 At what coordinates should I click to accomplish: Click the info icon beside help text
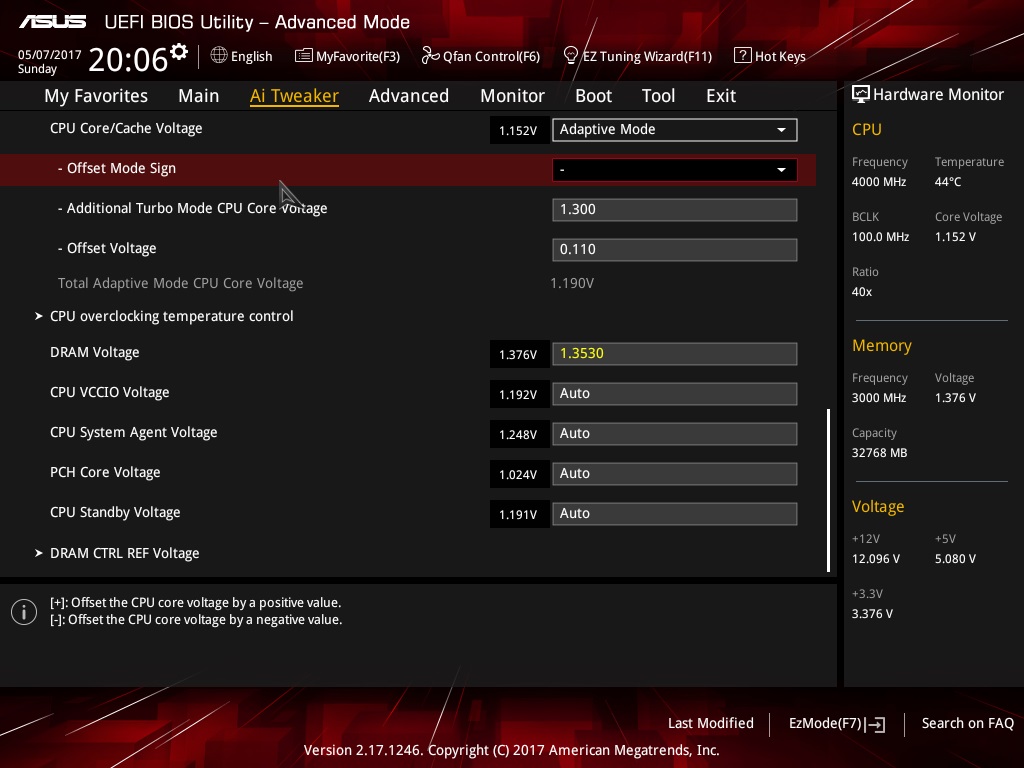pos(24,612)
